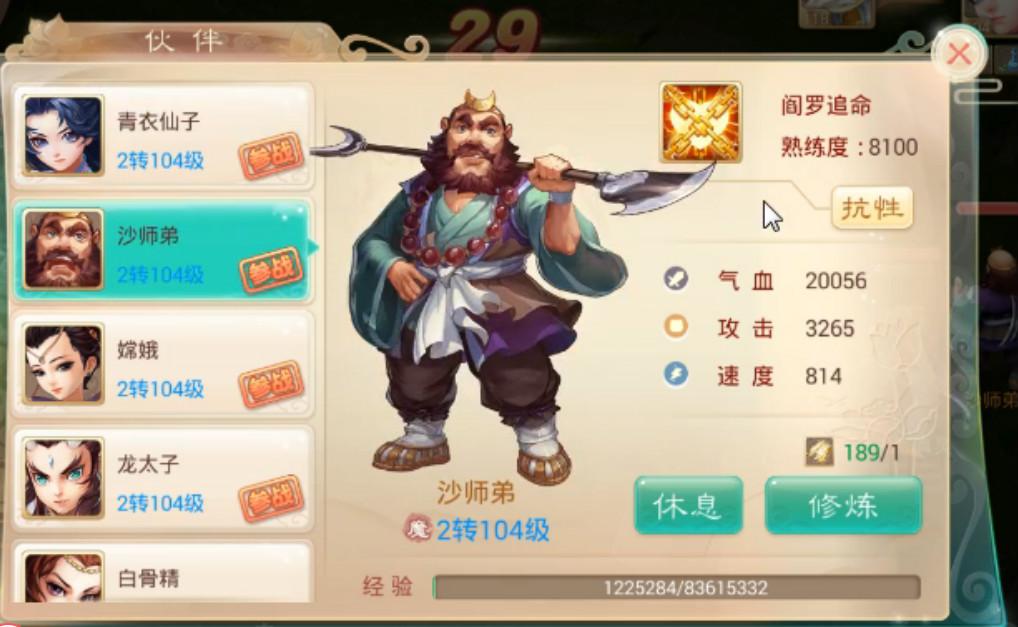Image resolution: width=1018 pixels, height=627 pixels.
Task: Open the 阎罗追命 skill icon
Action: [x=701, y=122]
